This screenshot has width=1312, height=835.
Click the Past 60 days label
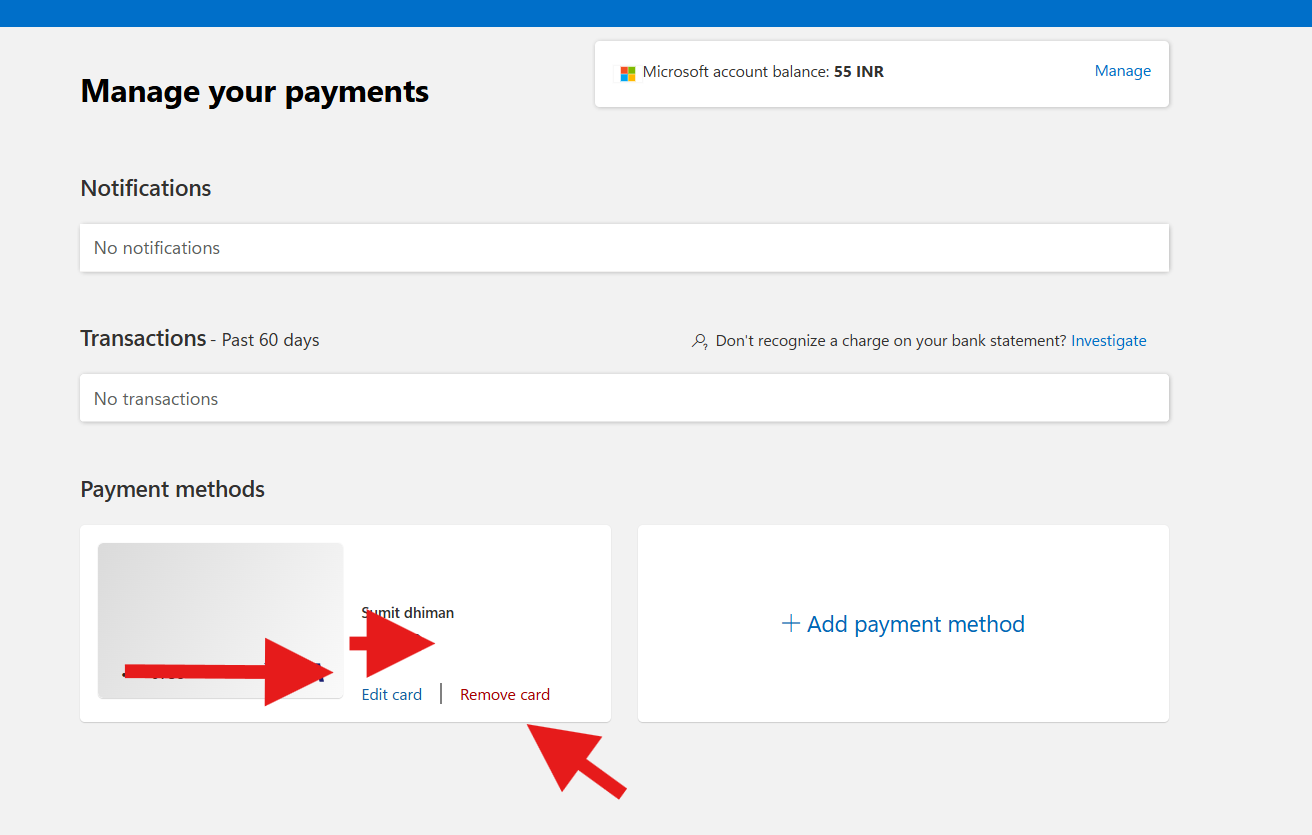271,340
